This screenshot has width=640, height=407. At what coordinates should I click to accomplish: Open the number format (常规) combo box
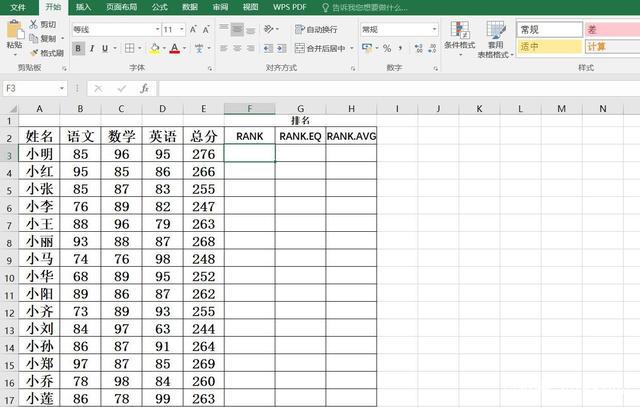(x=399, y=29)
